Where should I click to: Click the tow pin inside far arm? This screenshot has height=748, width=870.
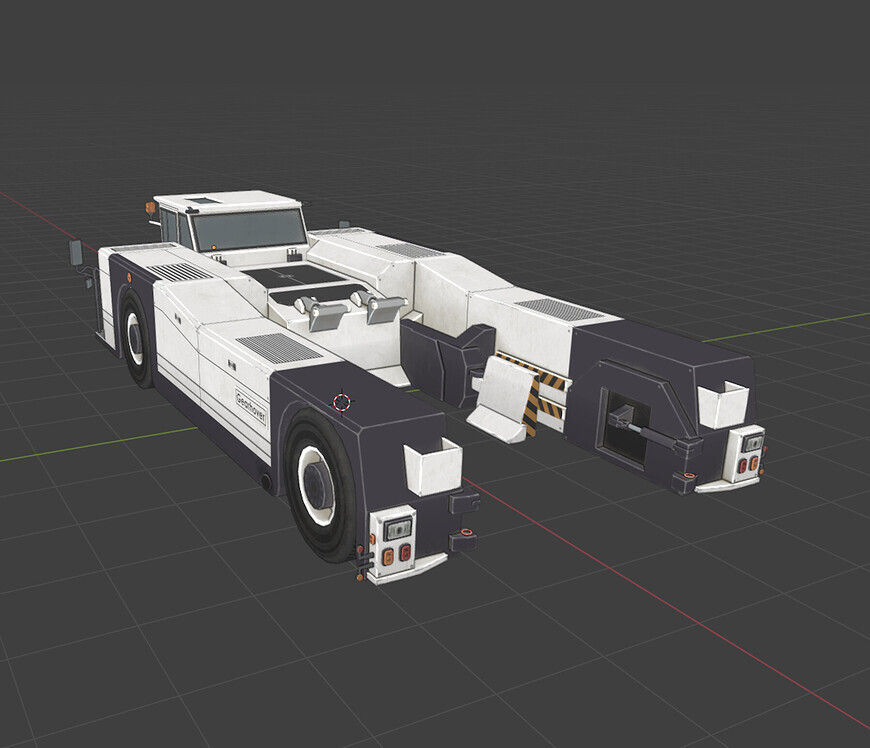(640, 429)
